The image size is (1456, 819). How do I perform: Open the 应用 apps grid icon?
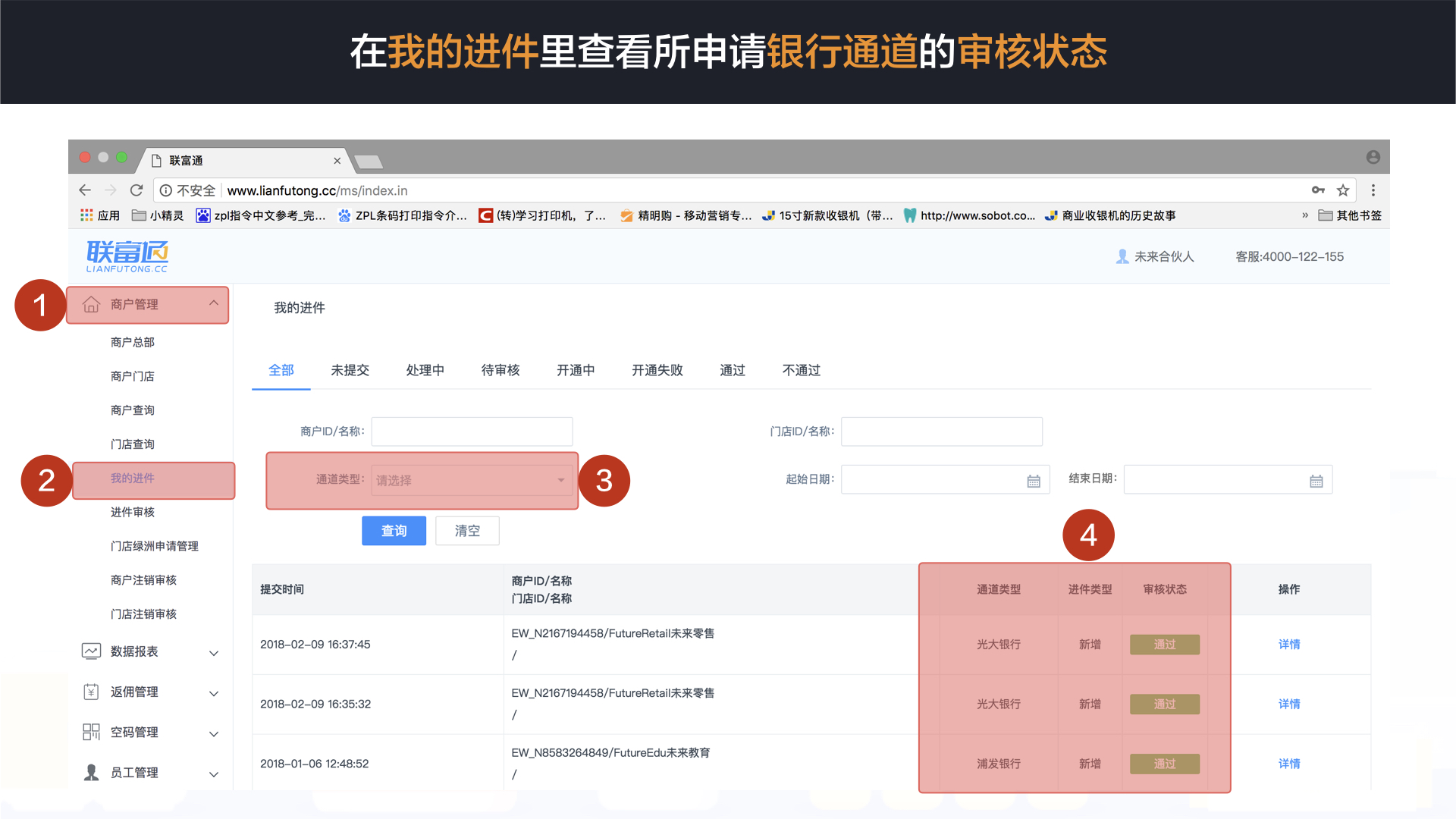87,215
